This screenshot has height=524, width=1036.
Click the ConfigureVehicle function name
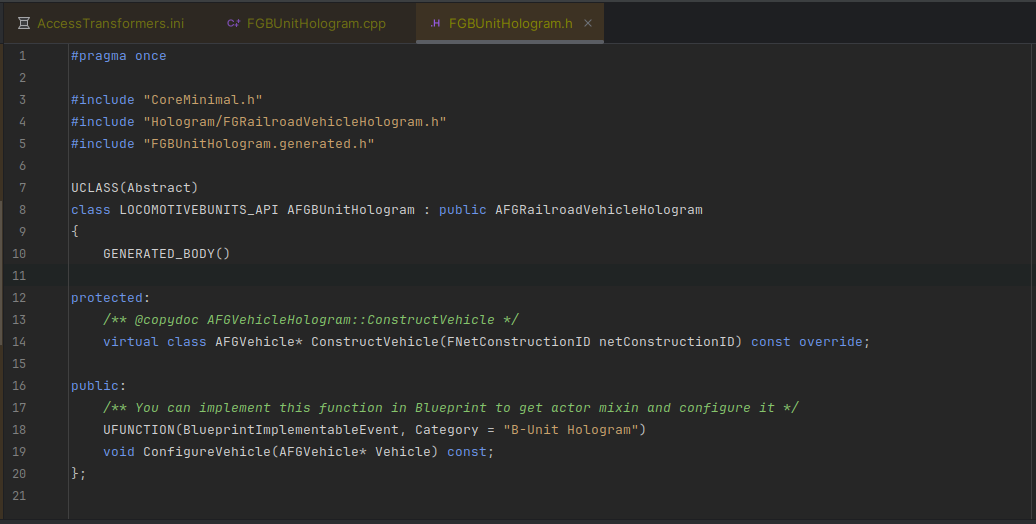207,452
